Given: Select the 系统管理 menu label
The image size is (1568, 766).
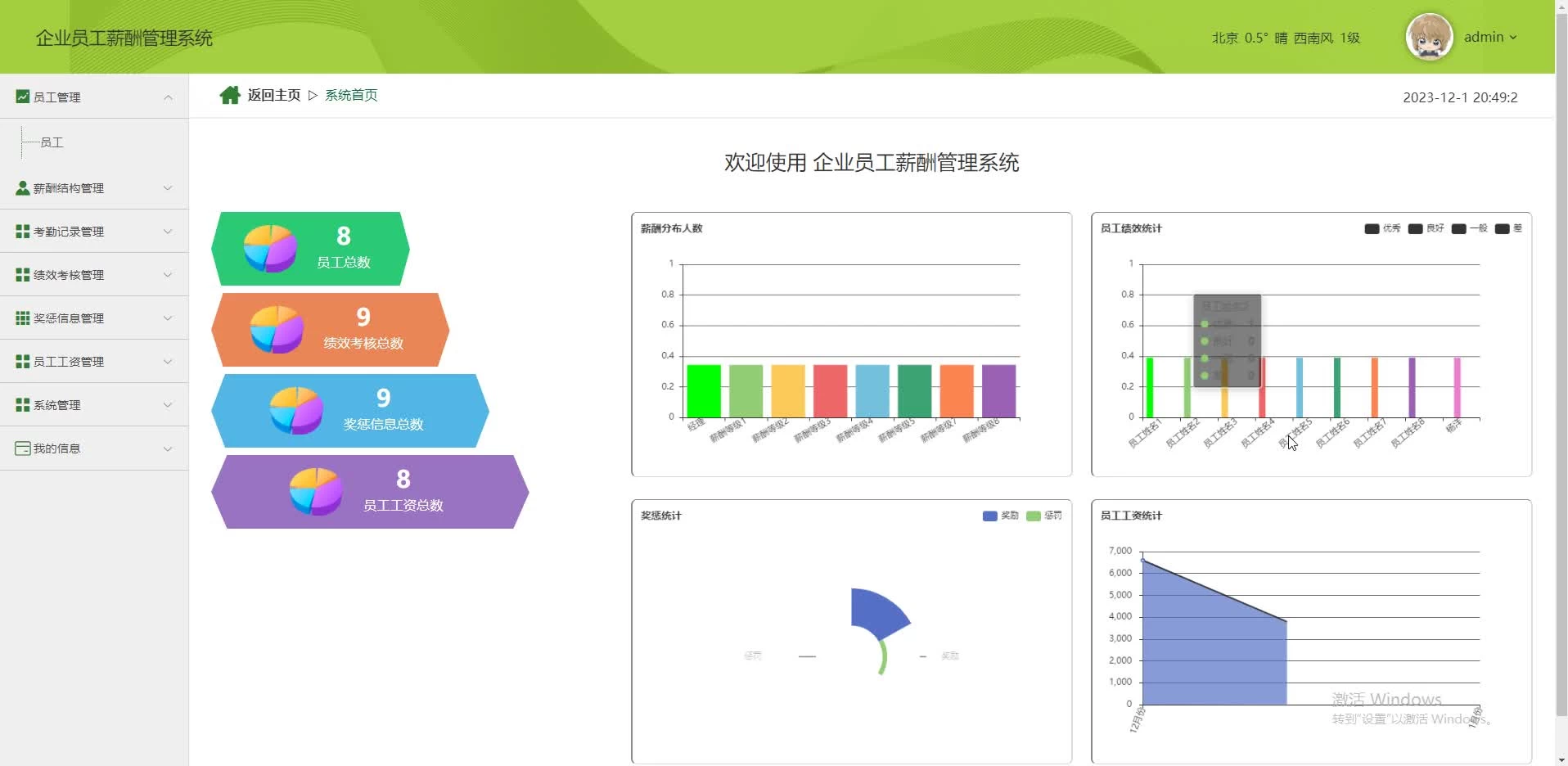Looking at the screenshot, I should pyautogui.click(x=57, y=405).
